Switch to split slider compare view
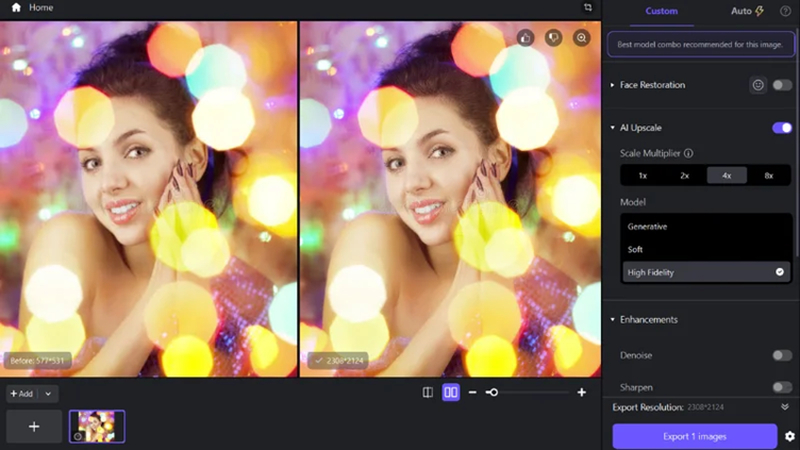The image size is (800, 450). (428, 392)
